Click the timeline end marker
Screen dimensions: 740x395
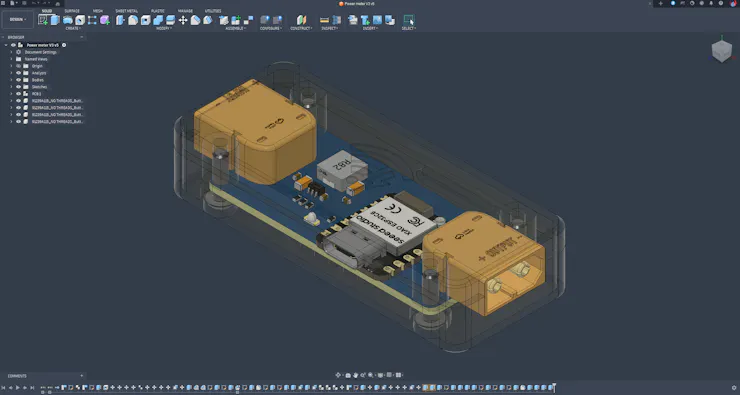point(554,387)
